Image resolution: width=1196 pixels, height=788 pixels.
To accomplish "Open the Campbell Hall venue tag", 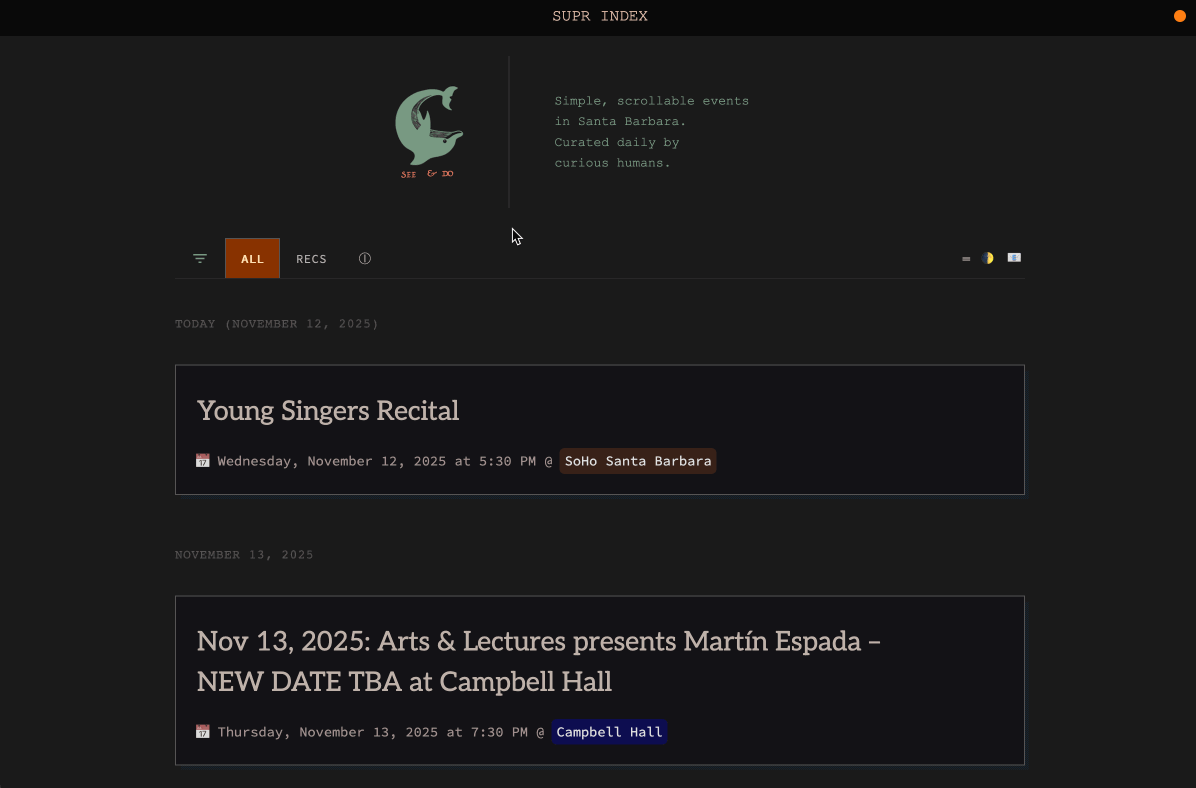I will [609, 732].
